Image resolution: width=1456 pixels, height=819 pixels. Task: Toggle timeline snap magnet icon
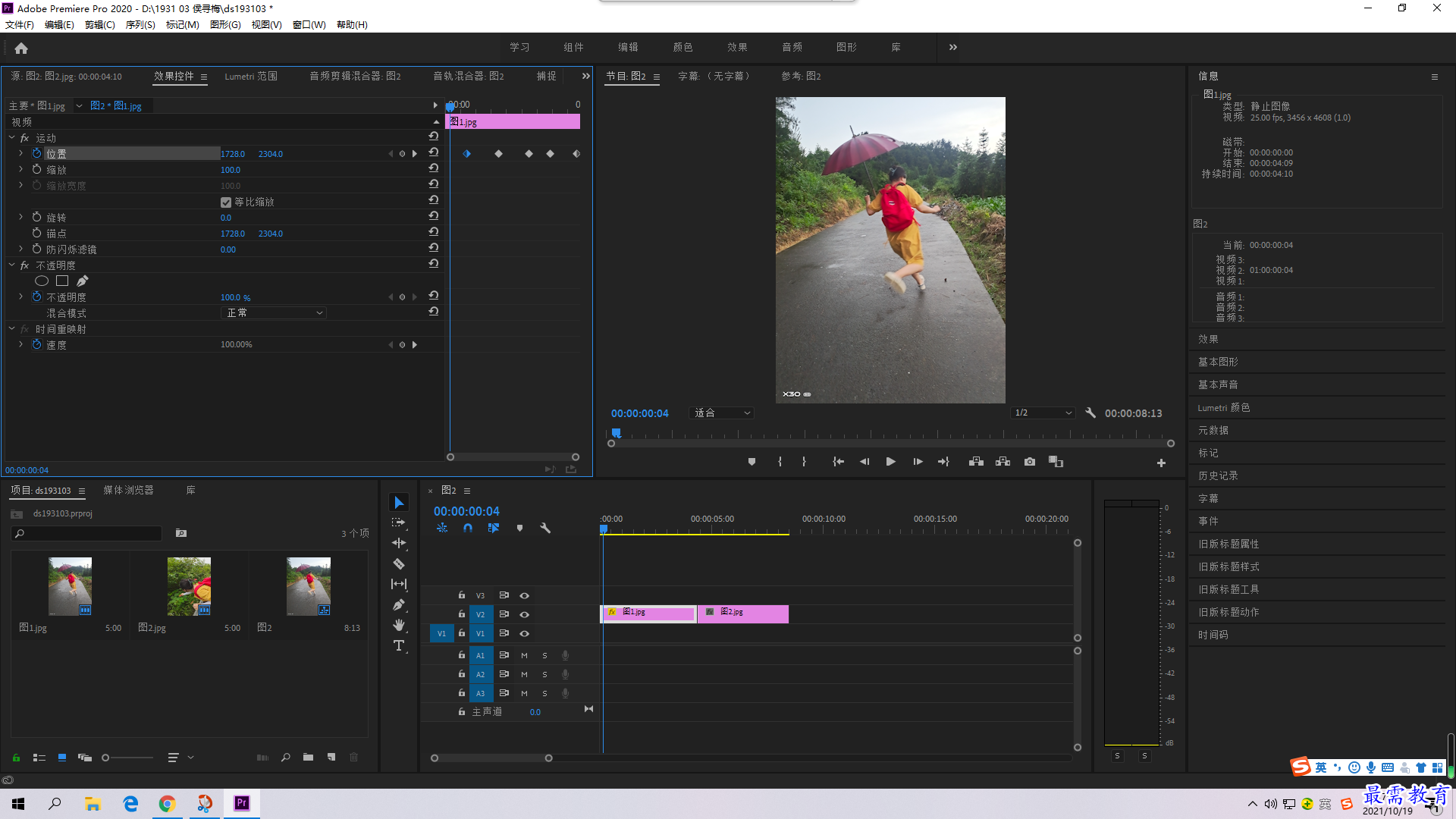tap(468, 528)
